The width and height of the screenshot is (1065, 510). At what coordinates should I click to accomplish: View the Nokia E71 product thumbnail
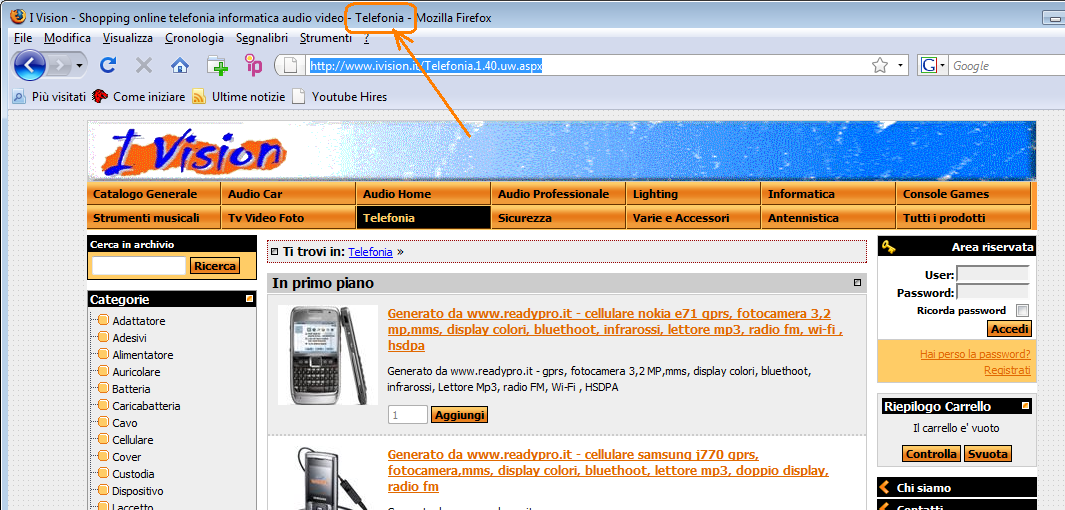(x=328, y=355)
